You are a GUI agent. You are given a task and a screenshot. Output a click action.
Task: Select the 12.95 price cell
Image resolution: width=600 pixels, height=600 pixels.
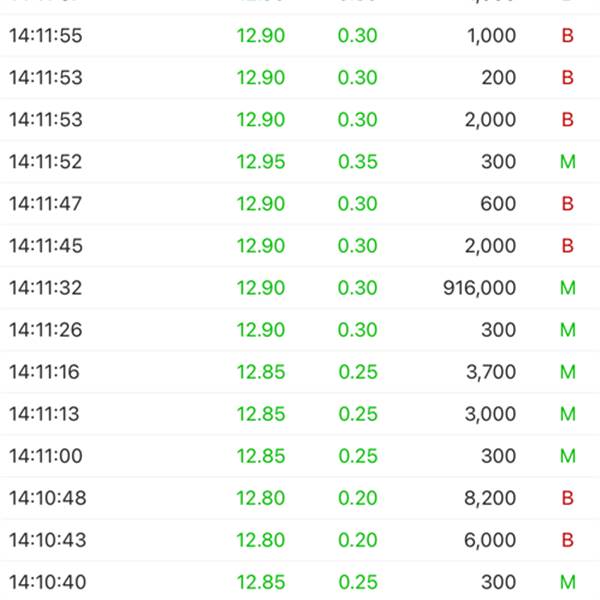pos(261,162)
